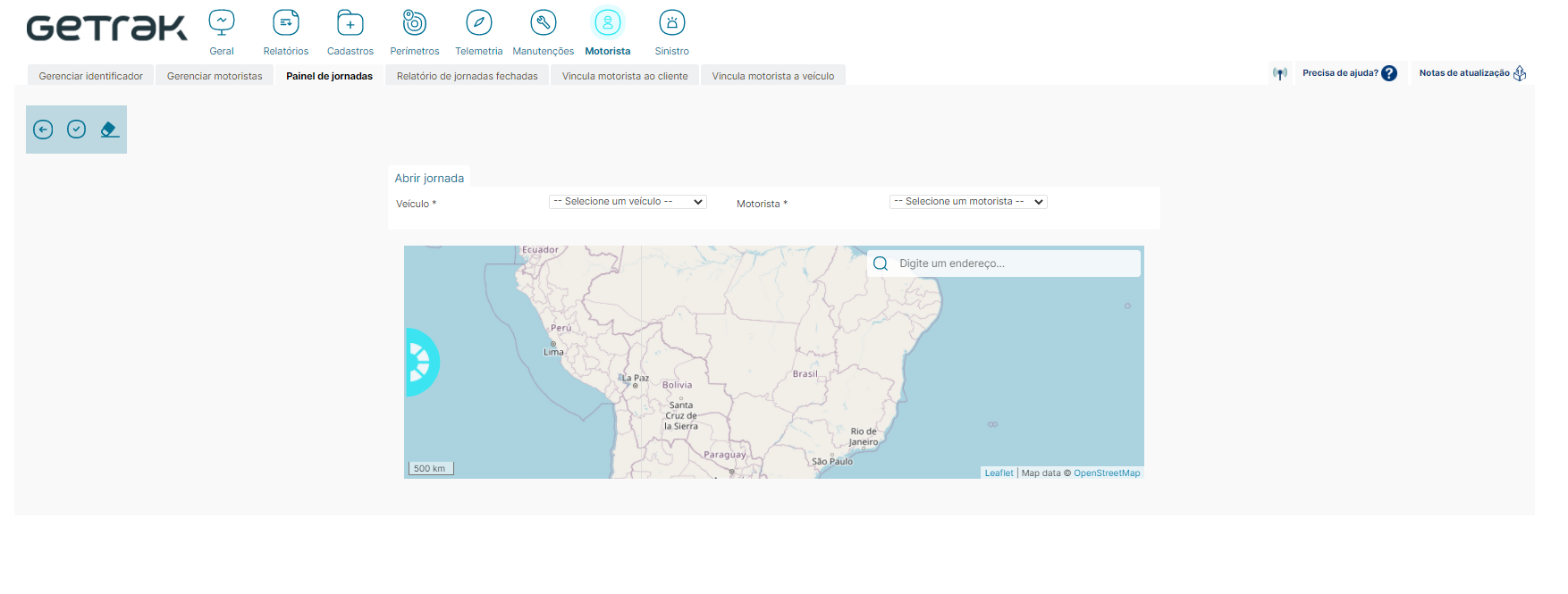
Task: Expand the Selecione um motorista dropdown
Action: [x=968, y=202]
